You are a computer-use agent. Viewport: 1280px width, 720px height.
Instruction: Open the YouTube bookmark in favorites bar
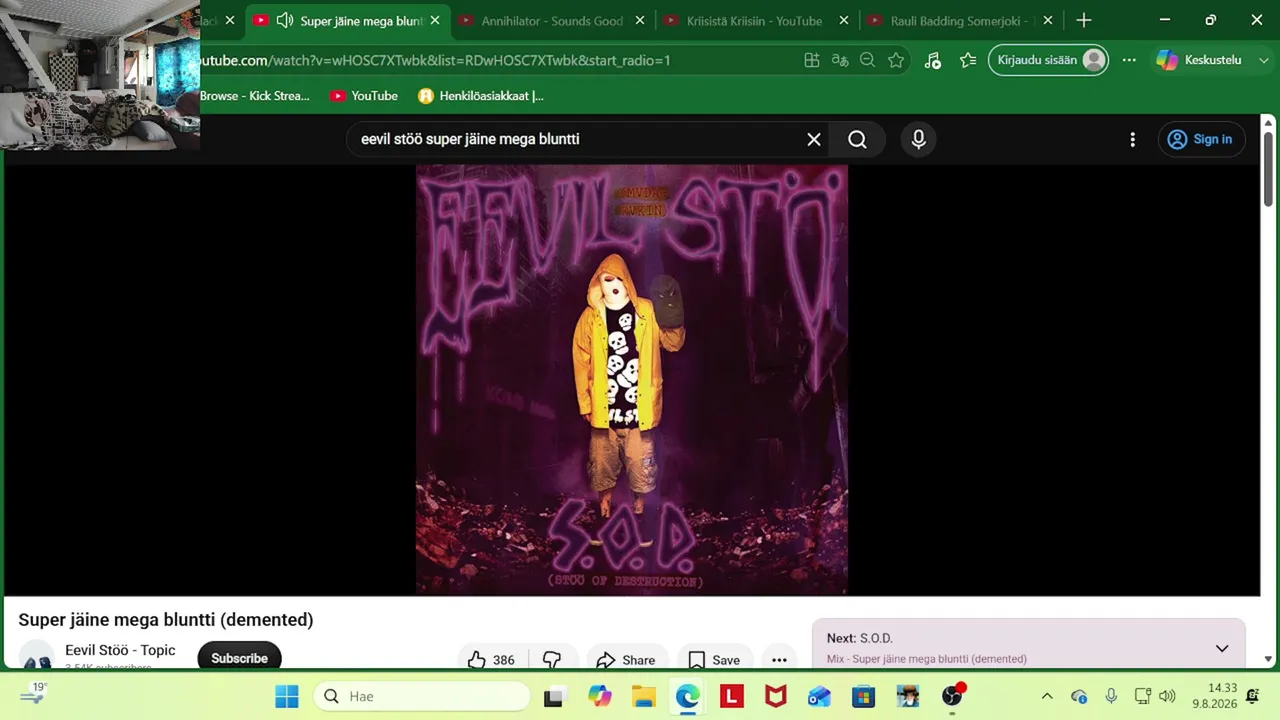364,96
